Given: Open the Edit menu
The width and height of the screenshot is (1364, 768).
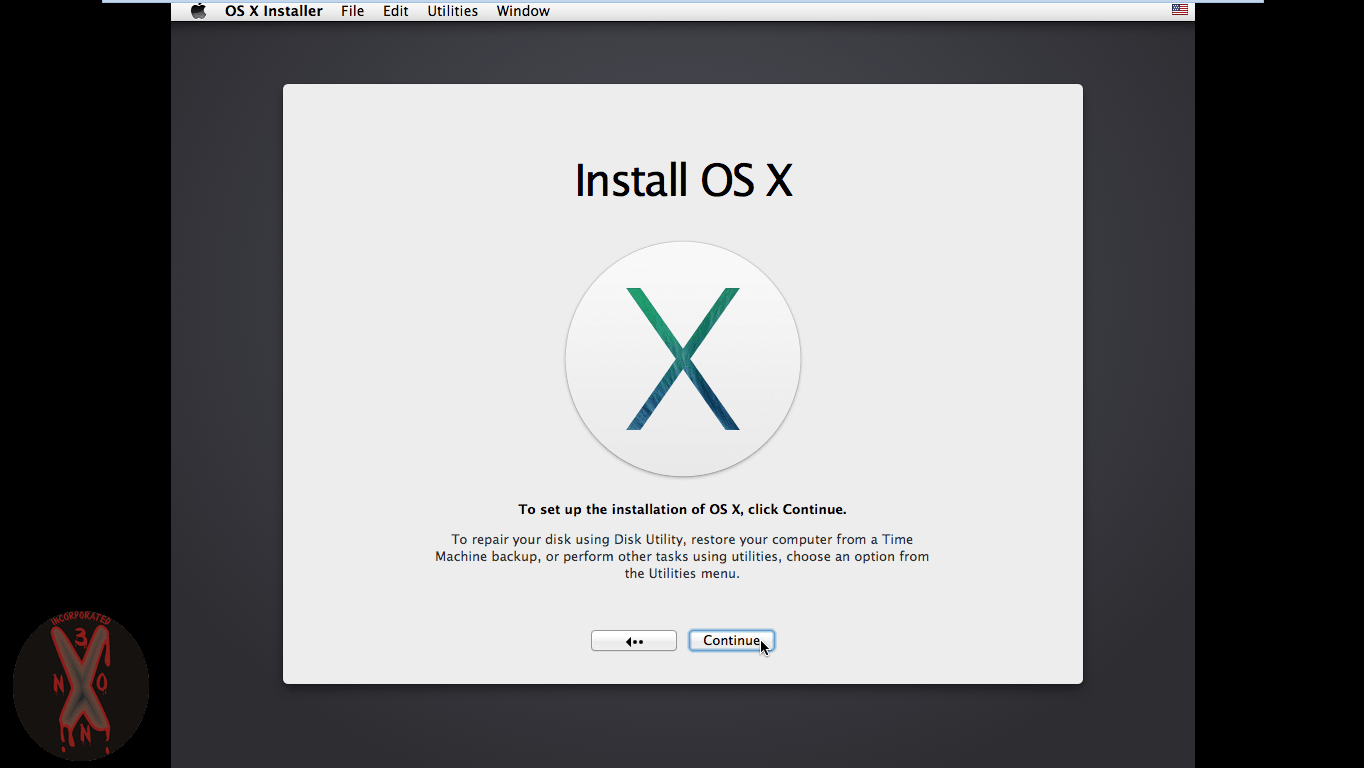Looking at the screenshot, I should coord(396,11).
